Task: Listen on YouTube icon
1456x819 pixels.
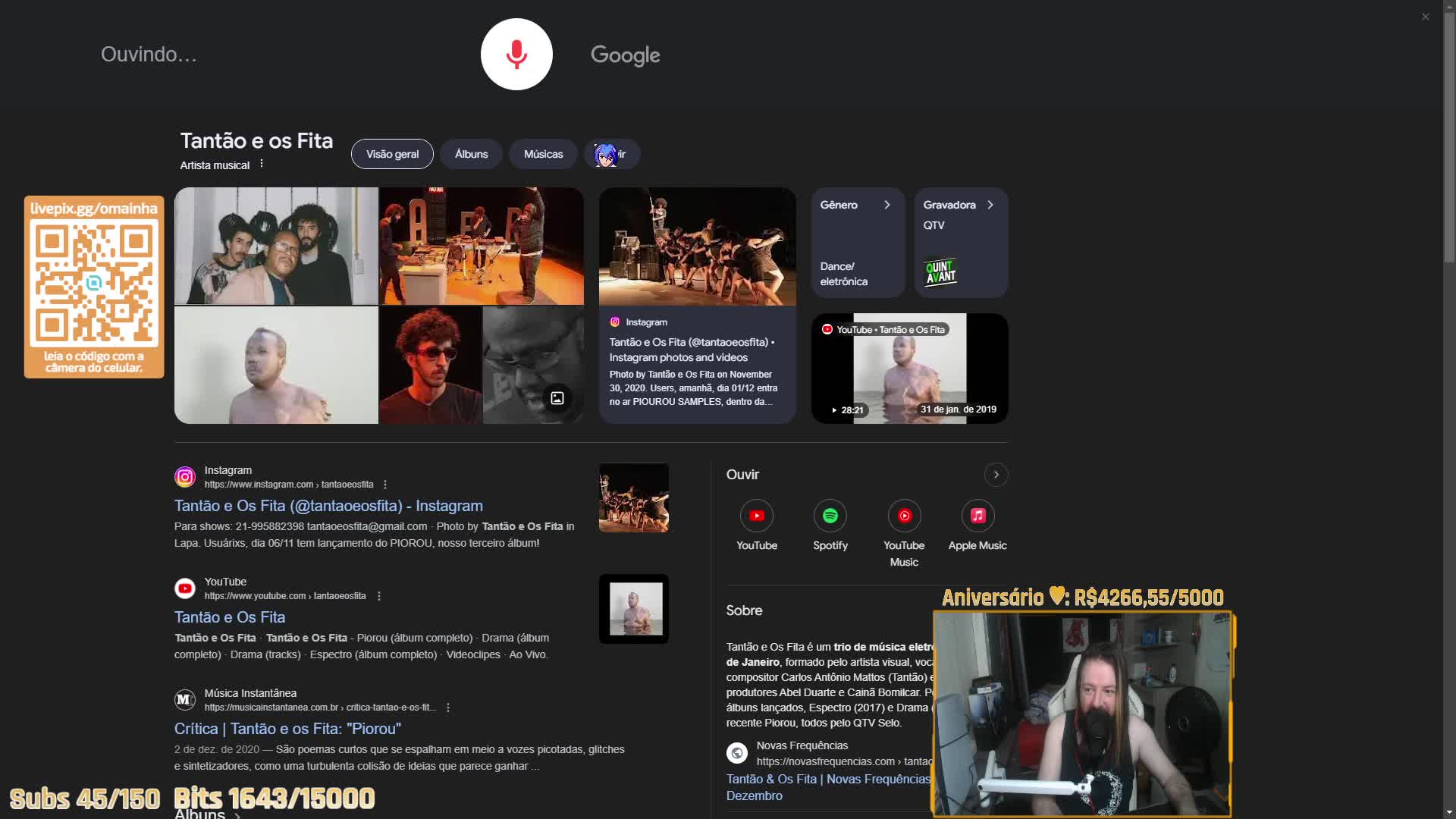Action: click(757, 516)
